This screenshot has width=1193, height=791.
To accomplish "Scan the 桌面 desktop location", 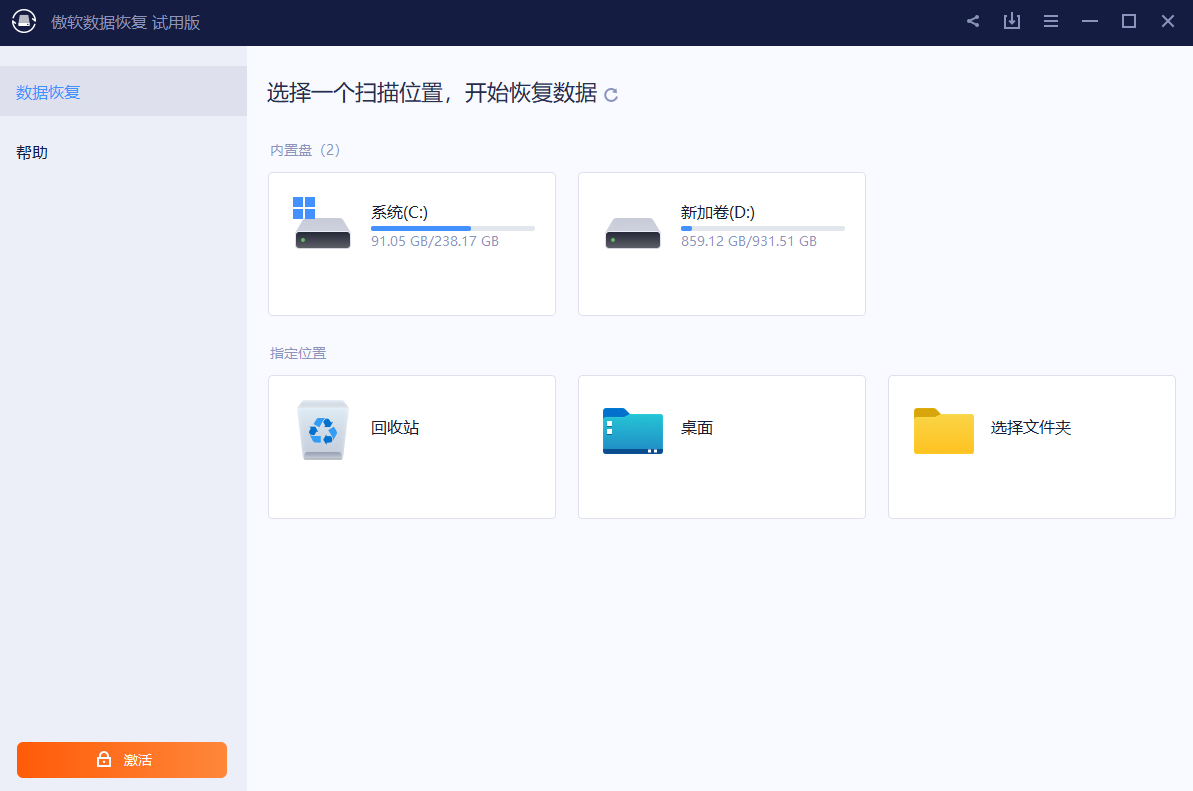I will pyautogui.click(x=632, y=429).
